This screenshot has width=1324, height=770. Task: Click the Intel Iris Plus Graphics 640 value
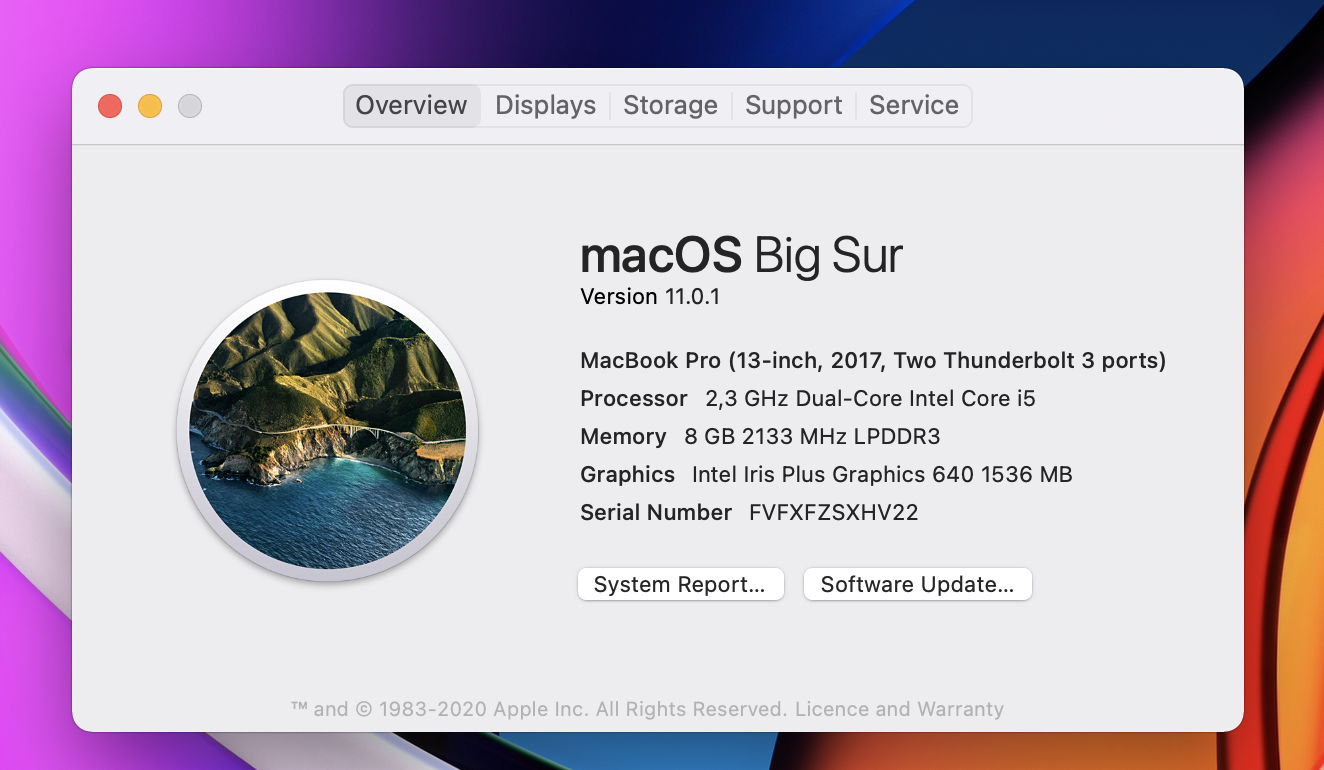point(882,474)
